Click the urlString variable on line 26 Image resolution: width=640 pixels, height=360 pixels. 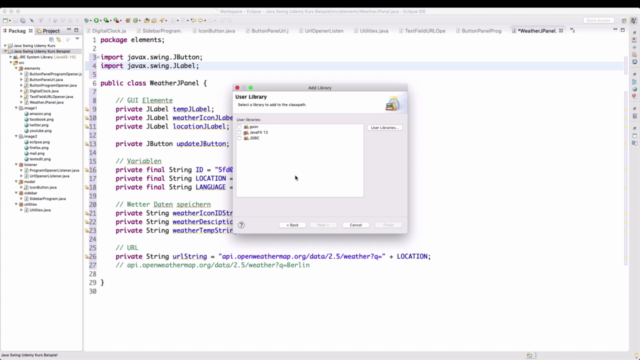(x=190, y=257)
